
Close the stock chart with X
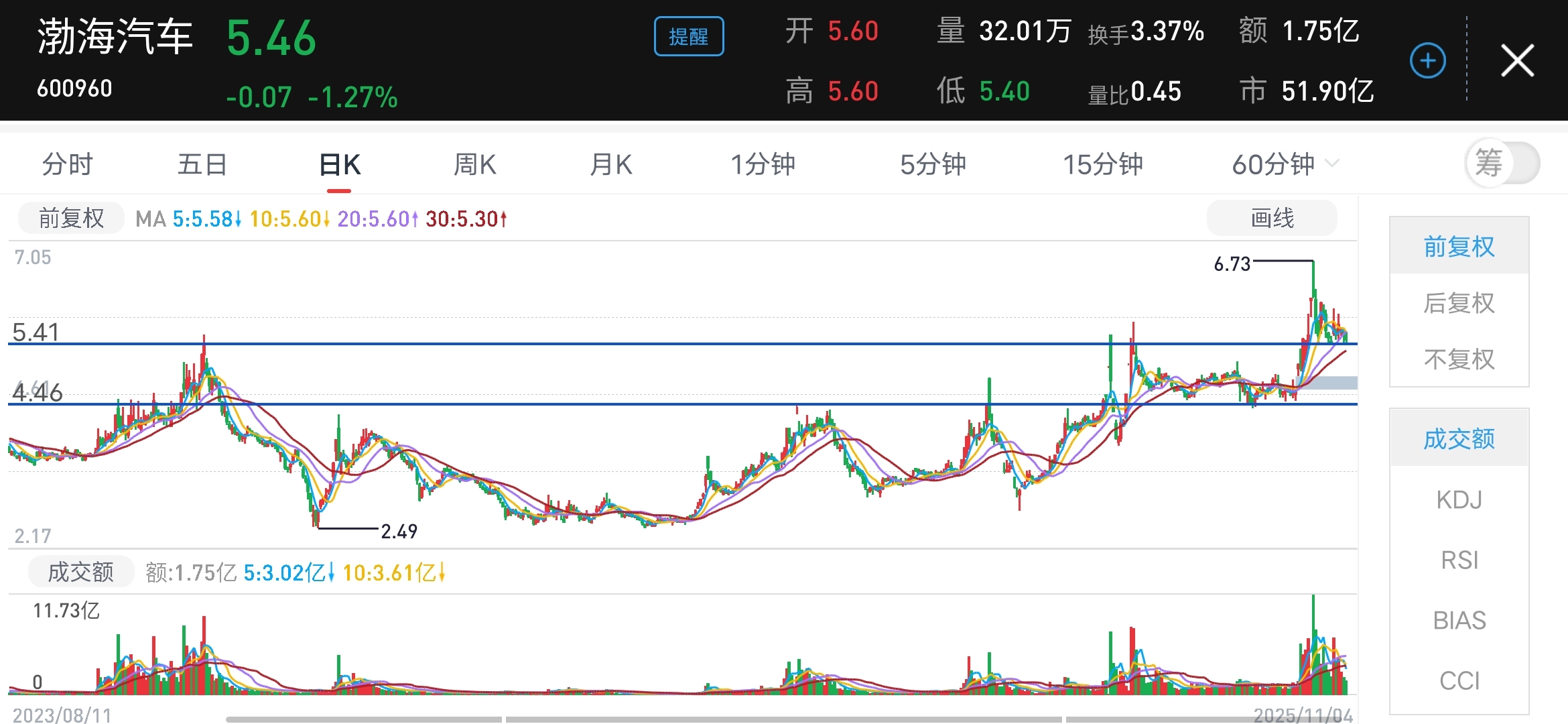[x=1517, y=61]
